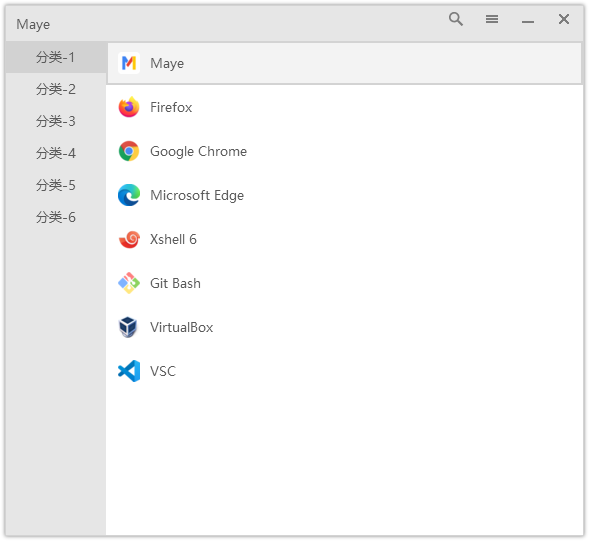Viewport: 589px width, 541px height.
Task: Select the 分类-3 category
Action: tap(56, 121)
